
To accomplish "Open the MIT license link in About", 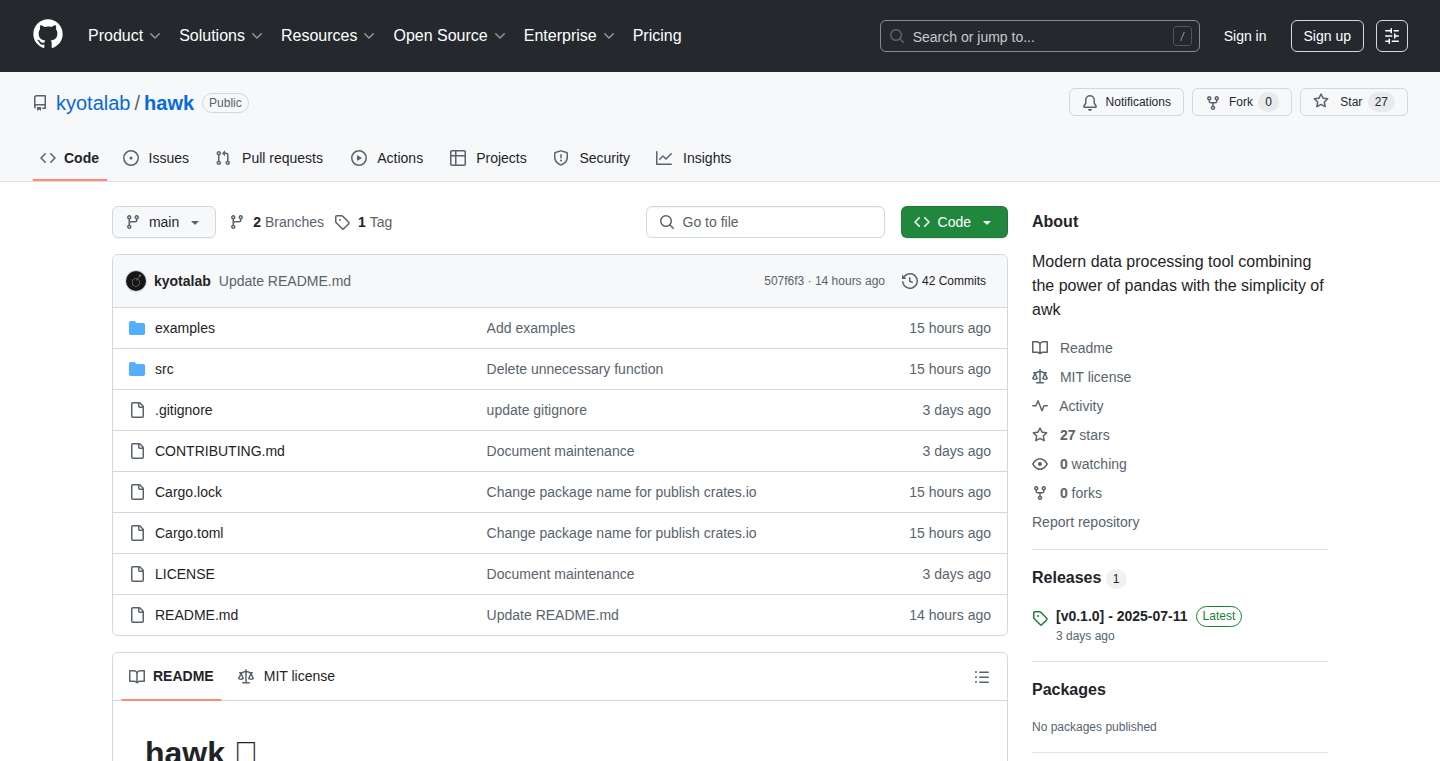I will tap(1082, 377).
